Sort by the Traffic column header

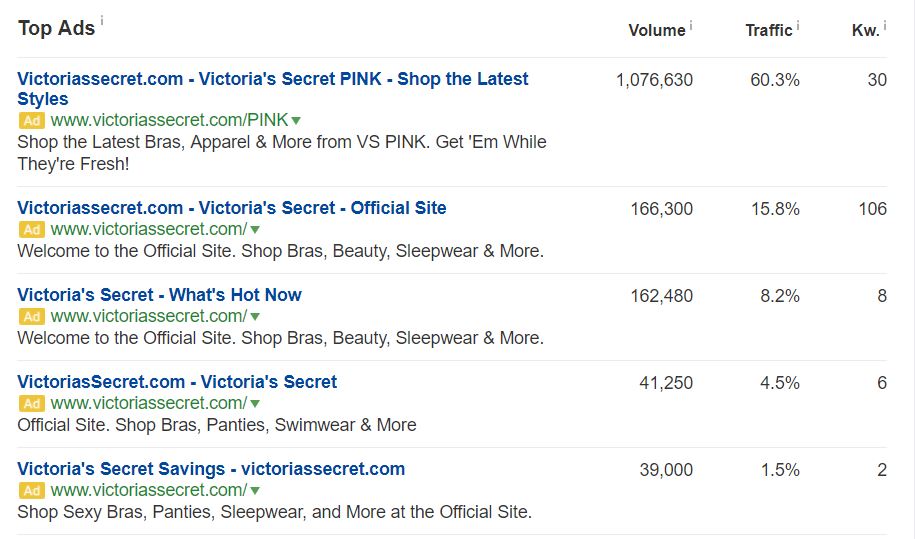point(769,30)
